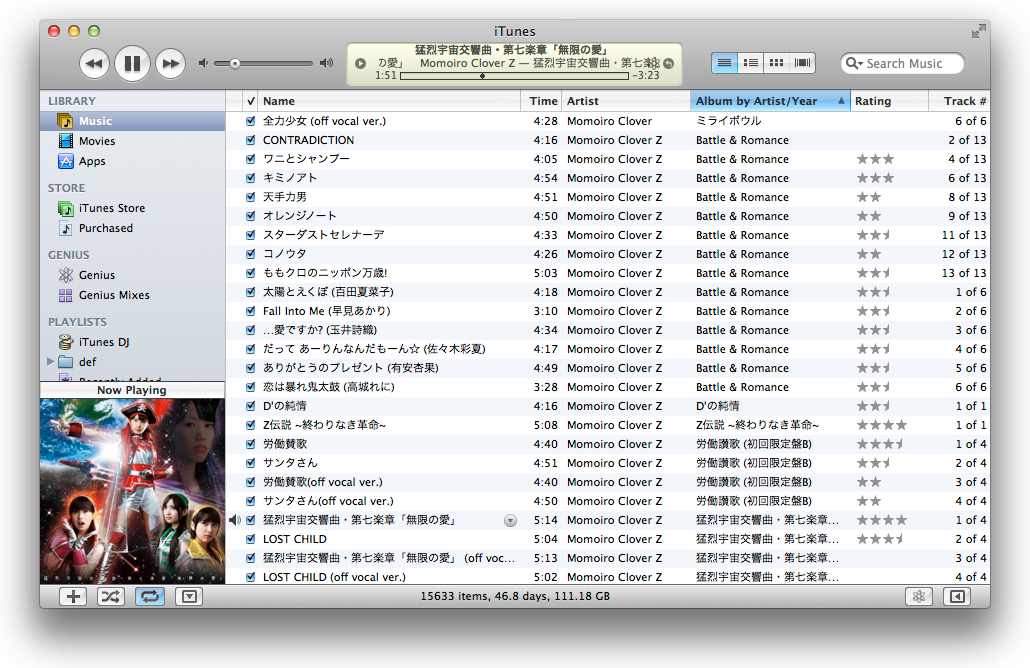
Task: Sort the list by Time column
Action: tap(543, 101)
